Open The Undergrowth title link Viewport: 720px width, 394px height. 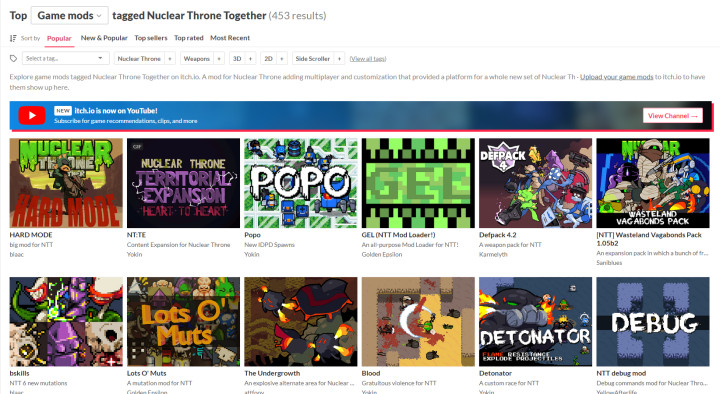click(272, 373)
